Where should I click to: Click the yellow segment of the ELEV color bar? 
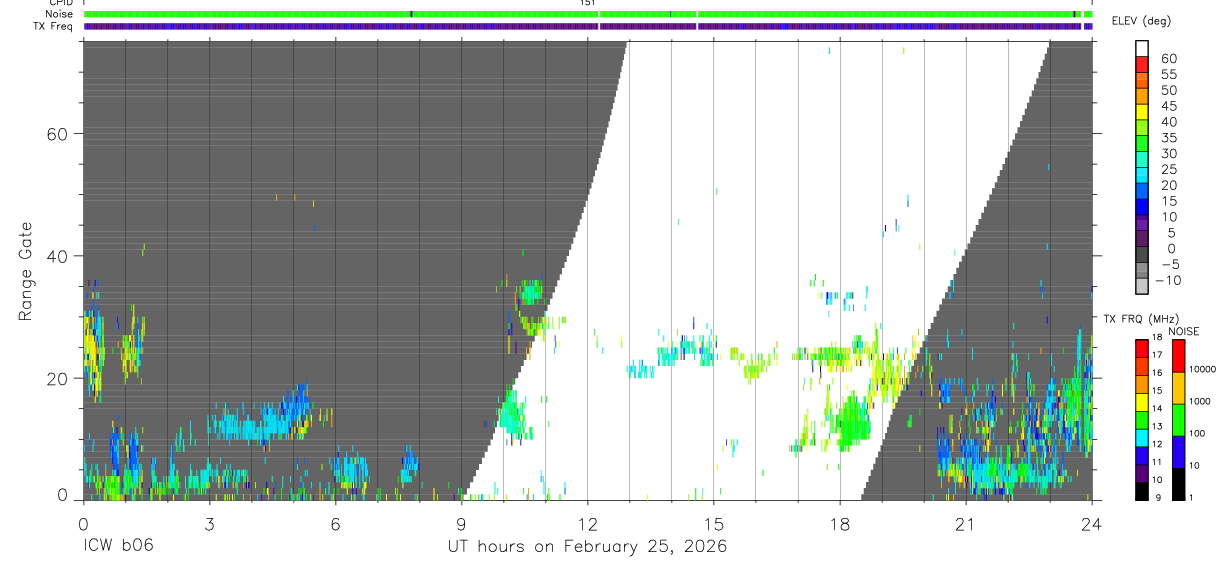(1142, 113)
